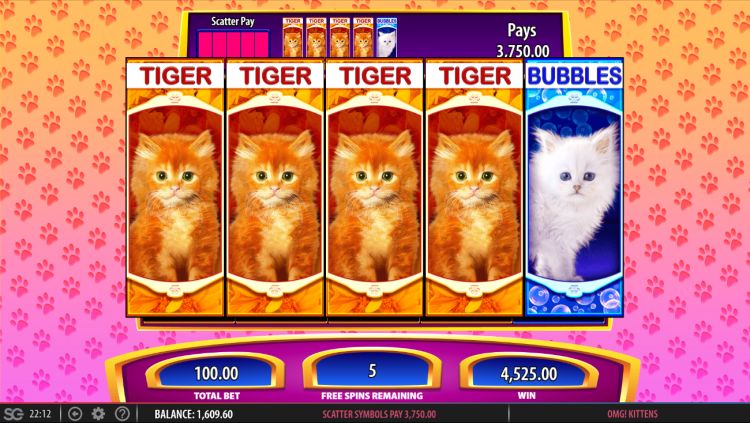
Task: Click the Bubbles white kitten reel
Action: tap(574, 188)
